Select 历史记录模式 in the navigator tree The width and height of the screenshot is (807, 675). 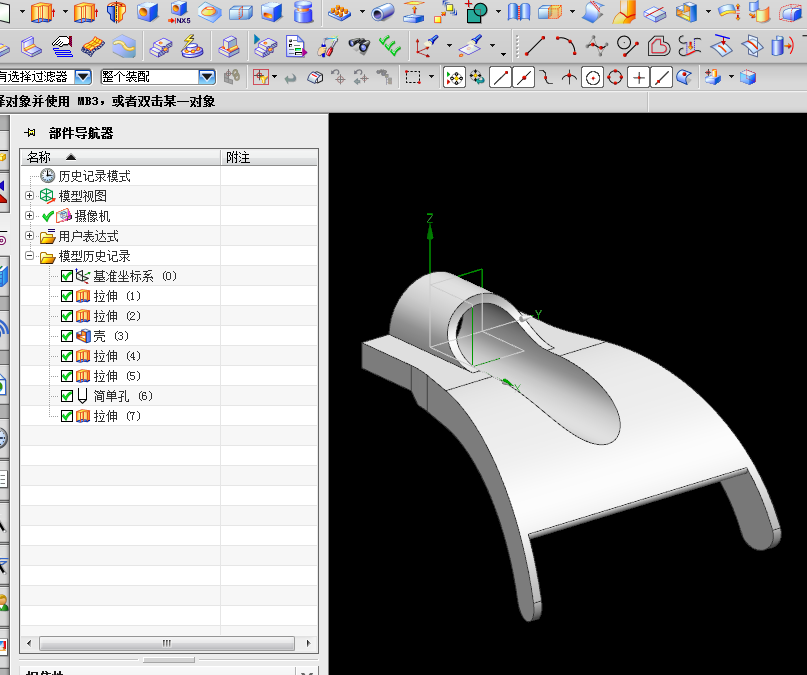(x=94, y=176)
